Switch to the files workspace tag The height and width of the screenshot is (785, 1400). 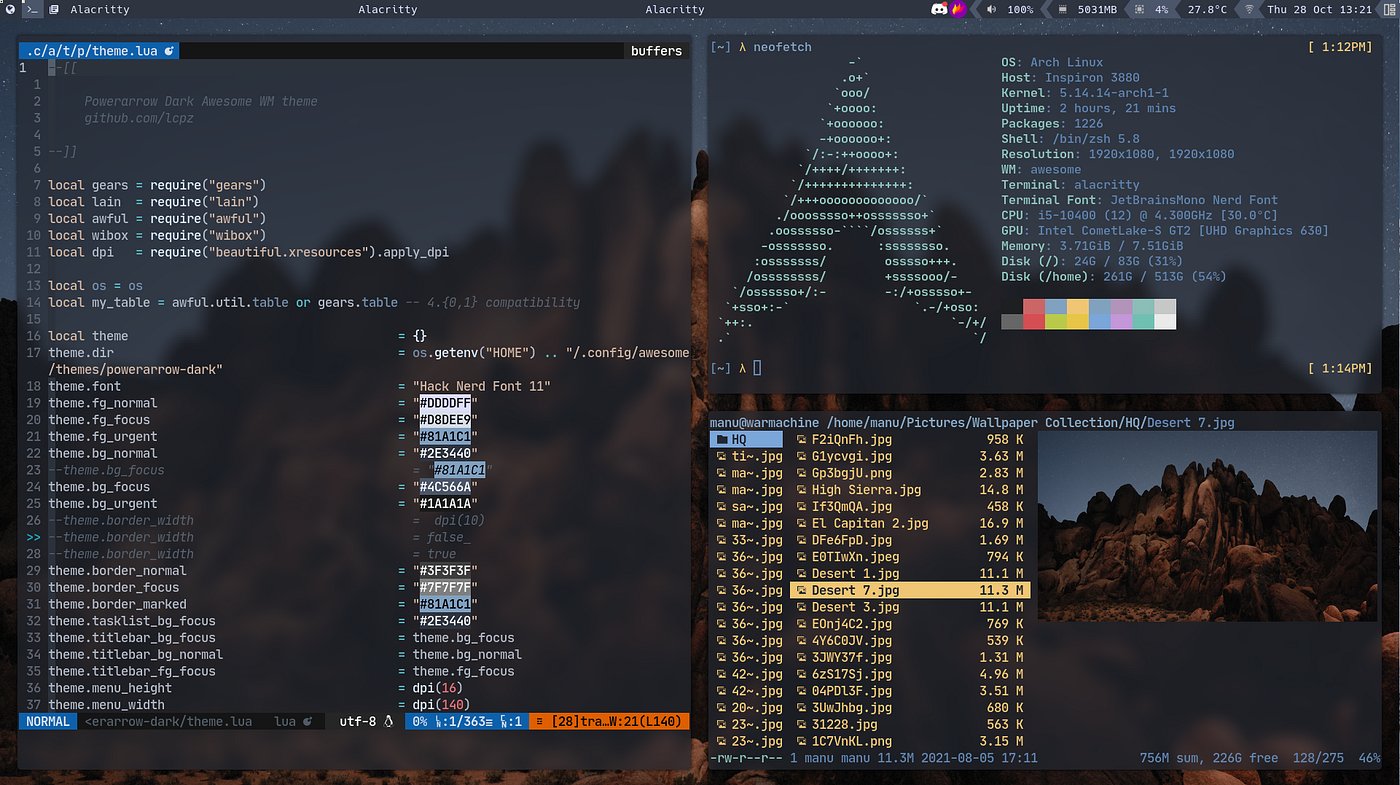coord(53,9)
